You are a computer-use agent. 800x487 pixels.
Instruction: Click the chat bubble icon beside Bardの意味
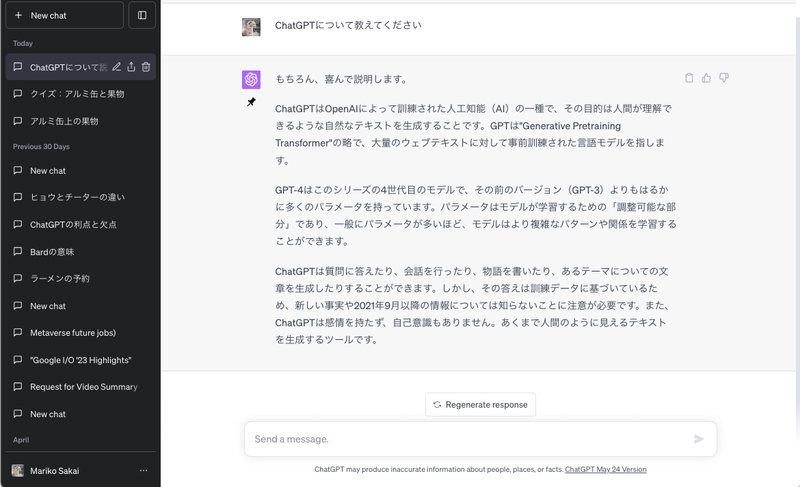click(x=18, y=251)
